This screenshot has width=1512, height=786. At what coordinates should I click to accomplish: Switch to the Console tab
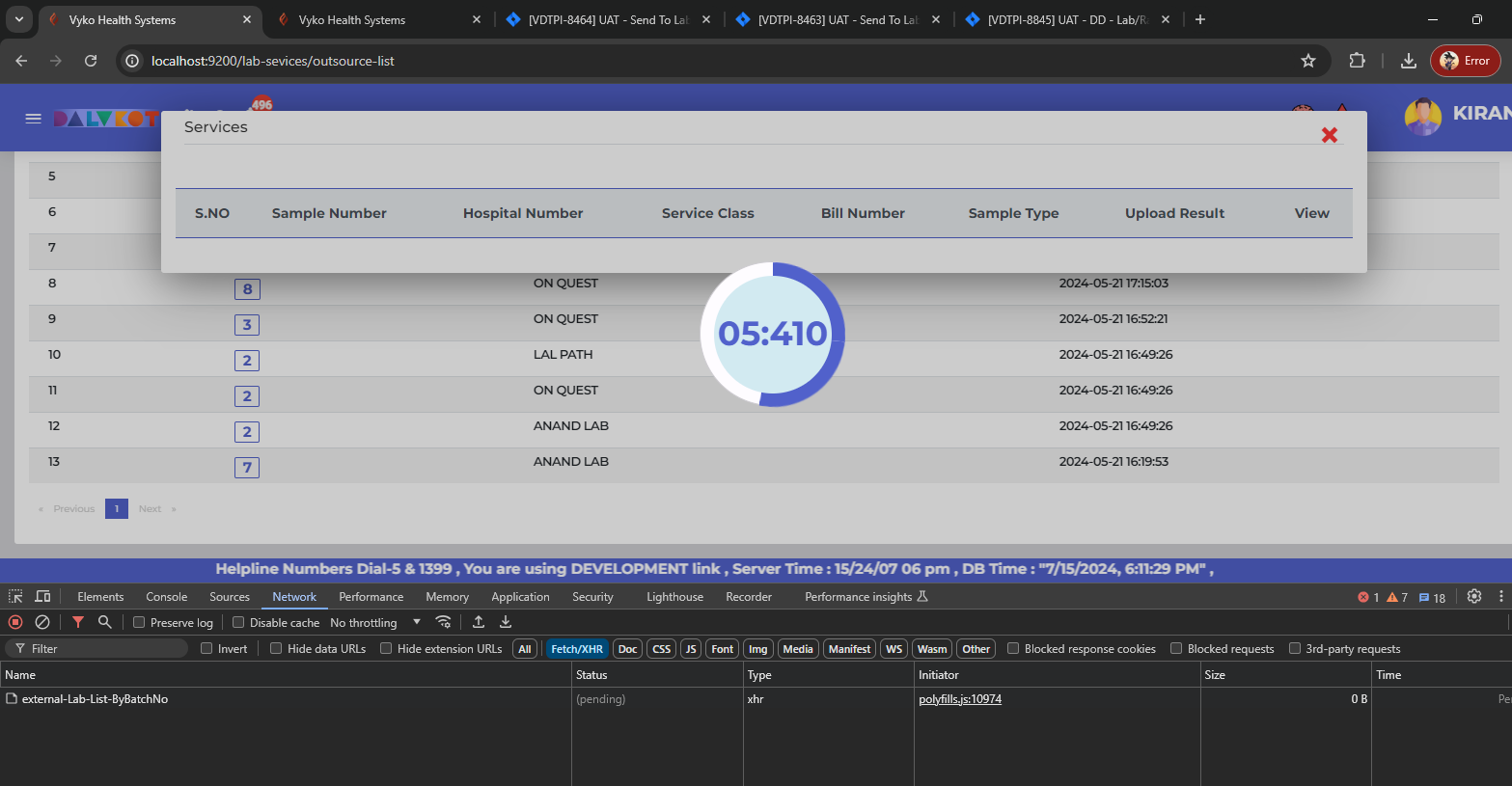[x=166, y=597]
